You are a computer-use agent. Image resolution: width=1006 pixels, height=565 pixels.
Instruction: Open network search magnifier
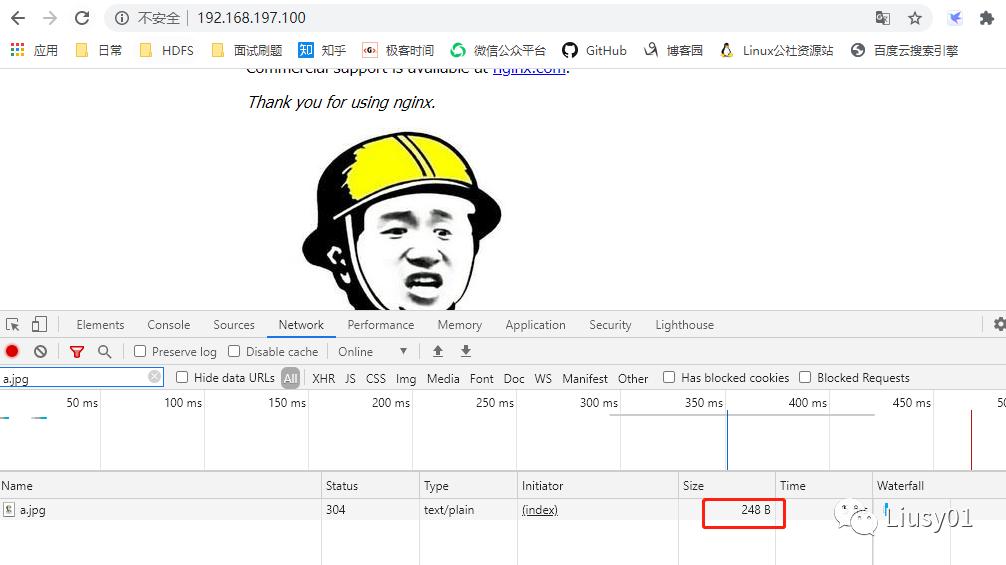(105, 351)
